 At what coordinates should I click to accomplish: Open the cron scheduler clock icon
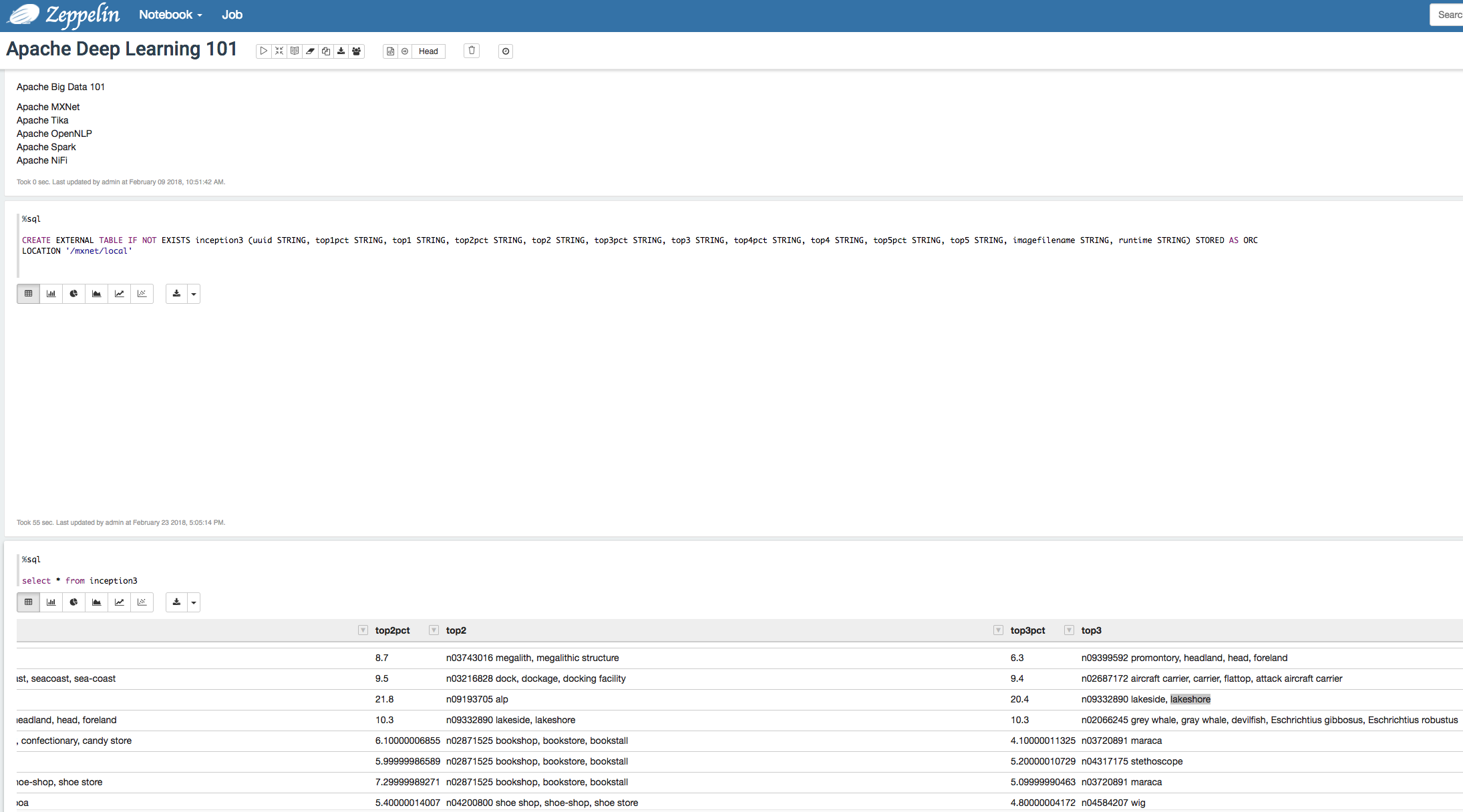coord(506,51)
